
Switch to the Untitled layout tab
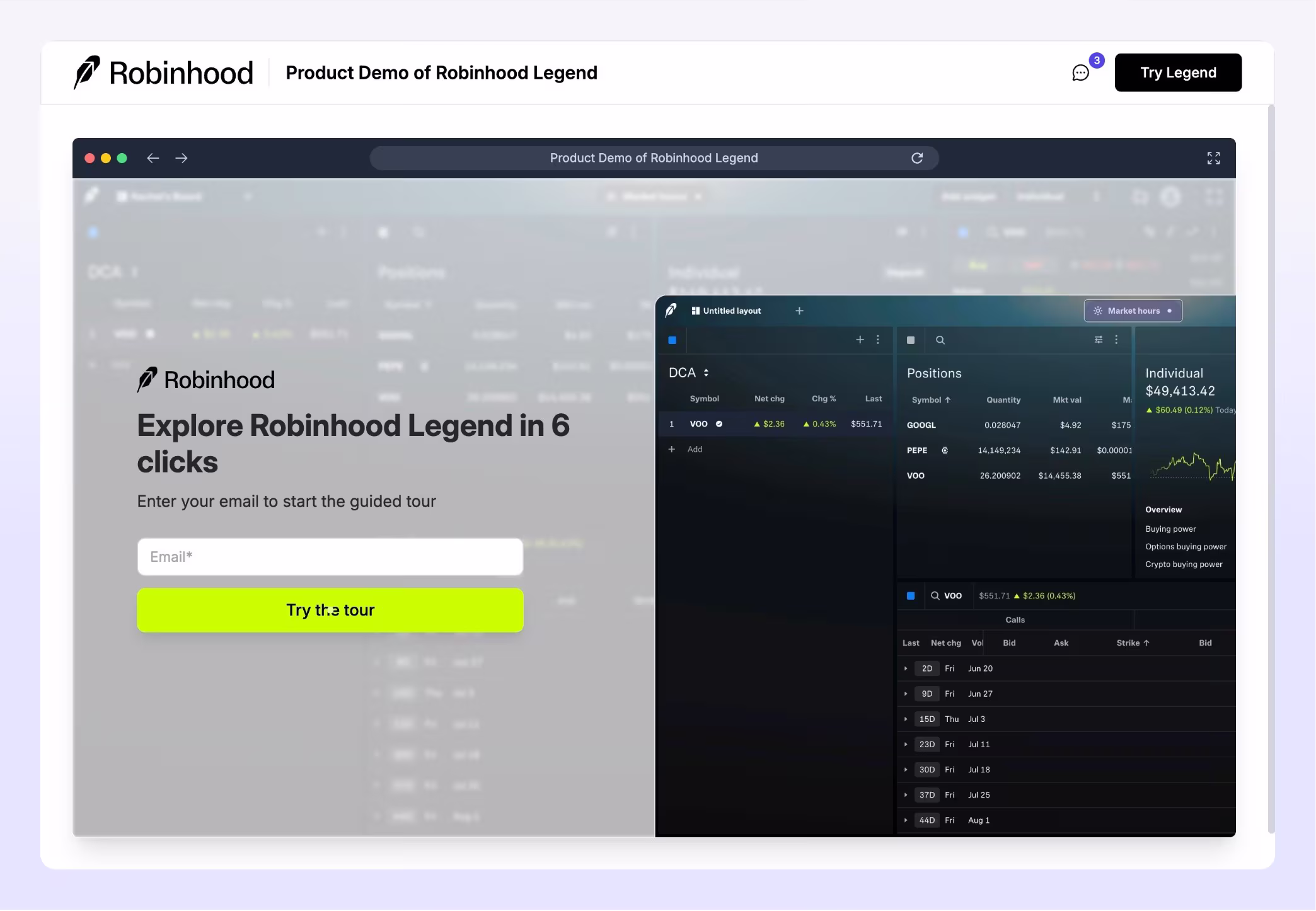[x=731, y=311]
